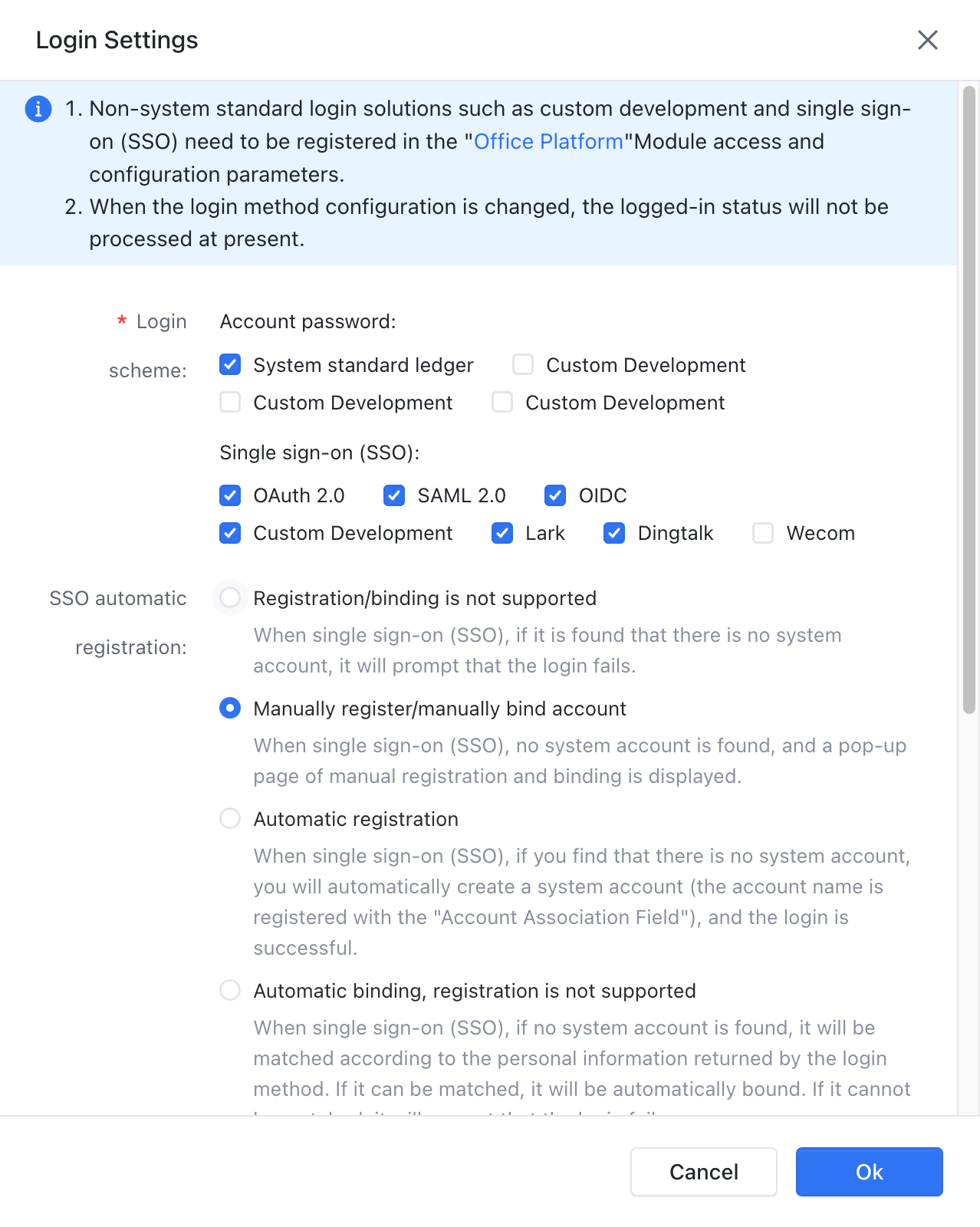Uncheck Custom Development under Single sign-on
Viewport: 980px width, 1227px height.
pos(230,533)
